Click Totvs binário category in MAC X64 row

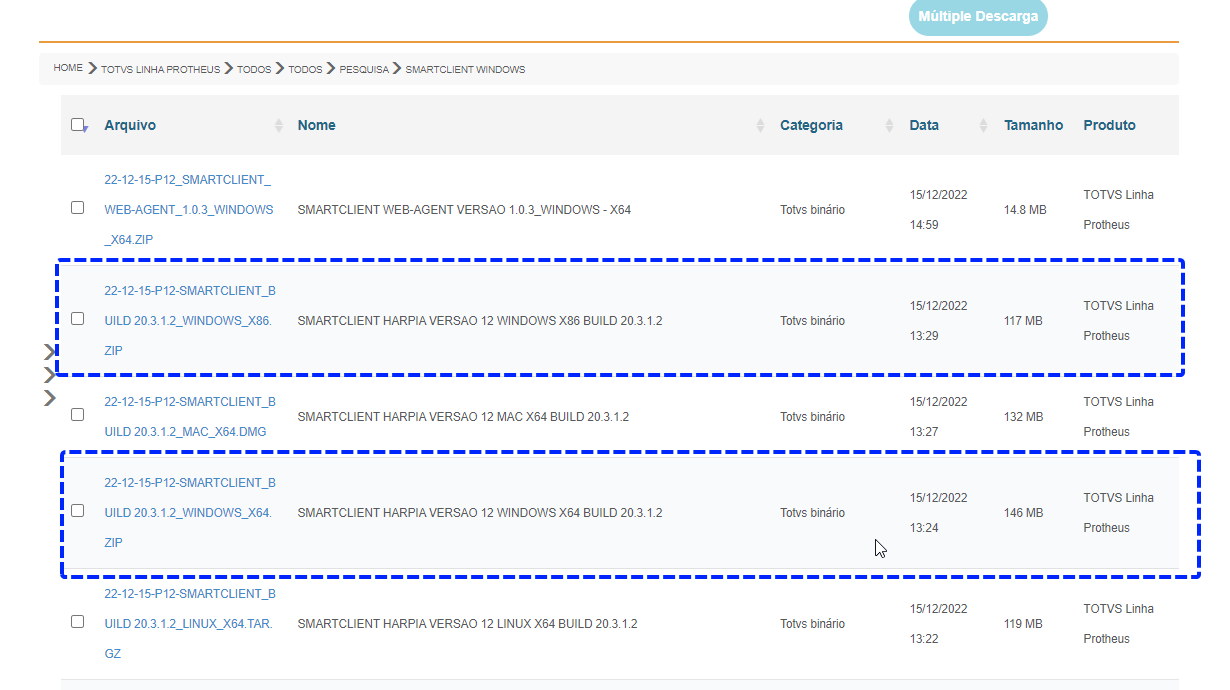pyautogui.click(x=812, y=417)
